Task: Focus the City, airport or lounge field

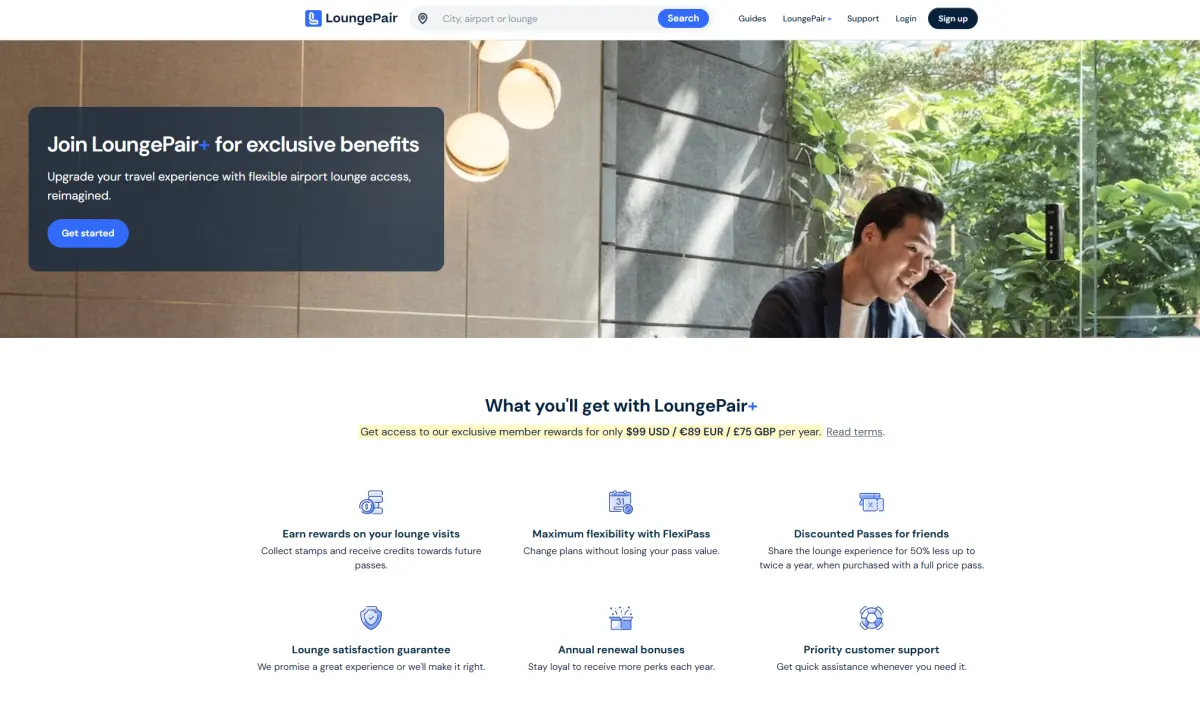Action: coord(545,18)
